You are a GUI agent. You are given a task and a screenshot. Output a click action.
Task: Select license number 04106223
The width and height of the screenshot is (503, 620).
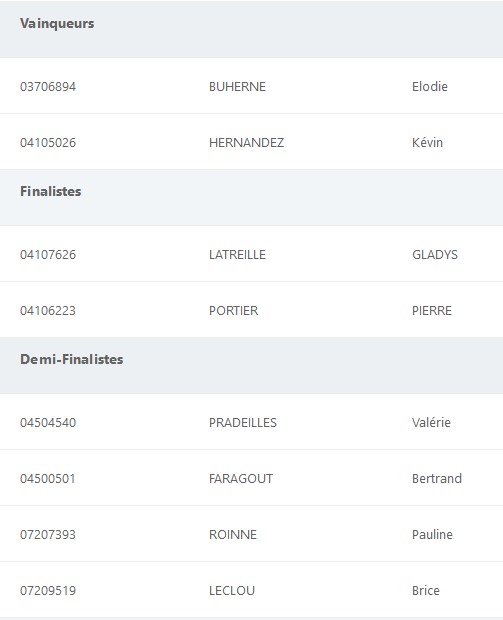48,311
